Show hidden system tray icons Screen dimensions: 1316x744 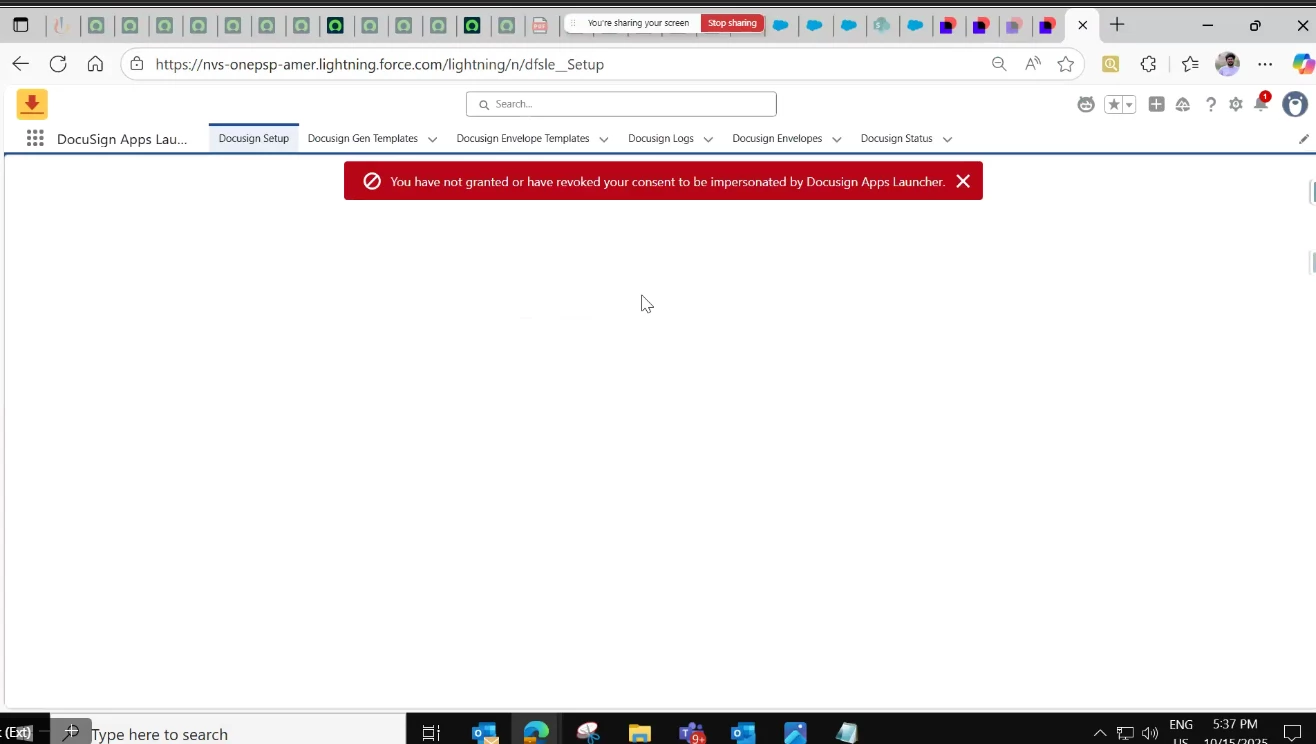1100,733
